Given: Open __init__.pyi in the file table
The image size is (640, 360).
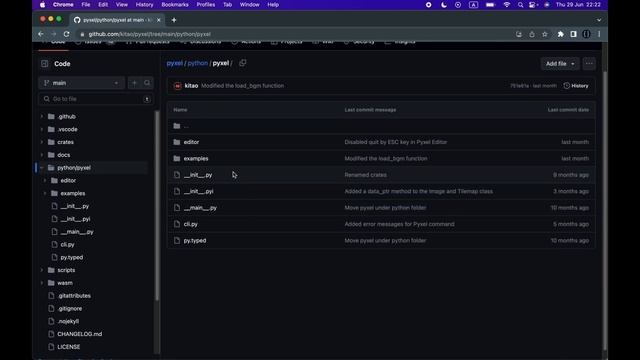Looking at the screenshot, I should 198,191.
